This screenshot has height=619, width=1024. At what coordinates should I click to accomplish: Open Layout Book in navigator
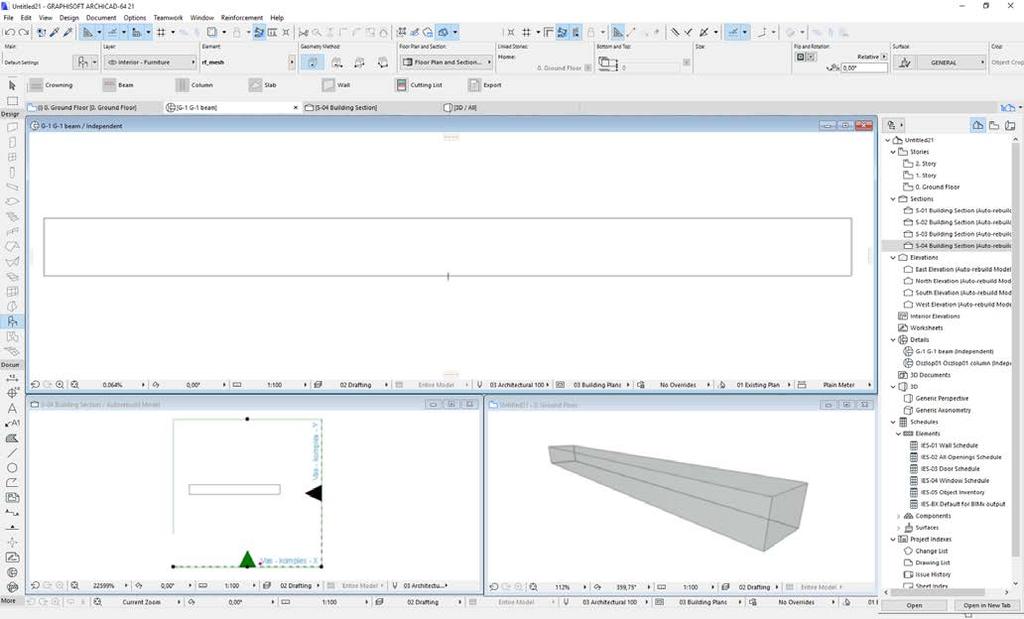pos(1010,125)
